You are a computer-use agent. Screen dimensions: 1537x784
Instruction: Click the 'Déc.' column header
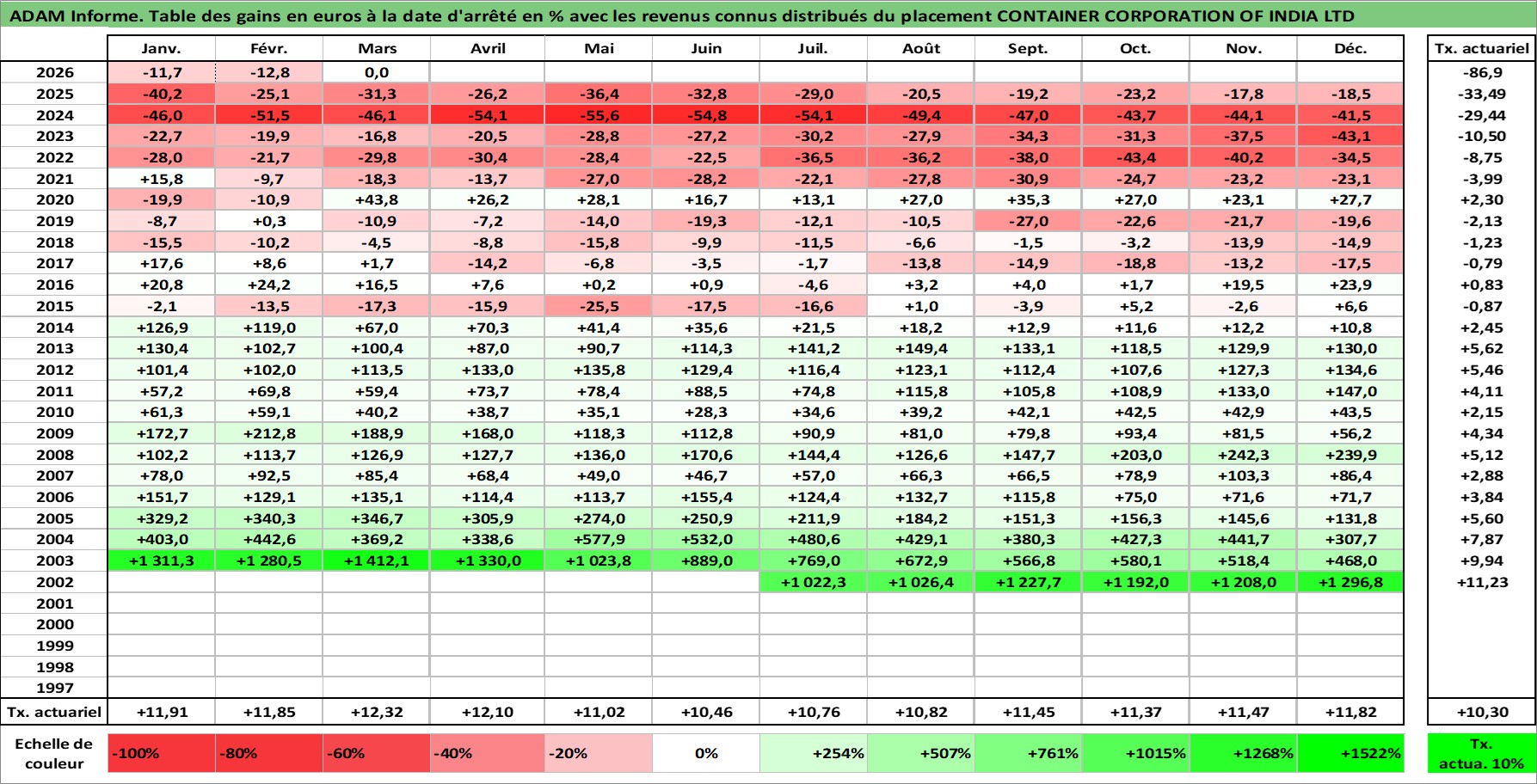tap(1350, 48)
